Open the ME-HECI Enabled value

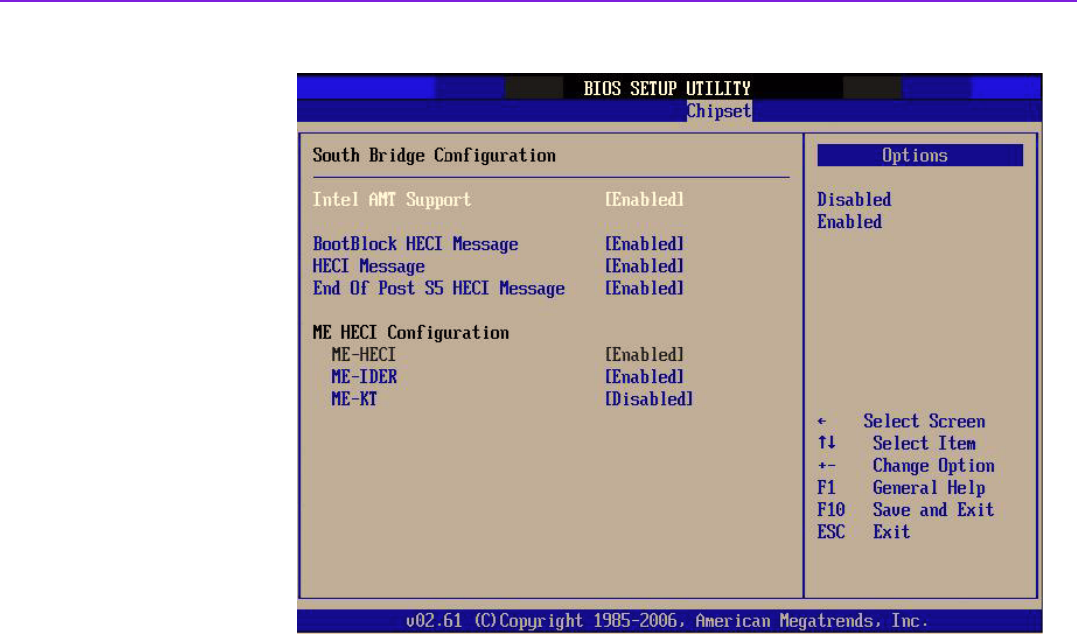pos(644,355)
